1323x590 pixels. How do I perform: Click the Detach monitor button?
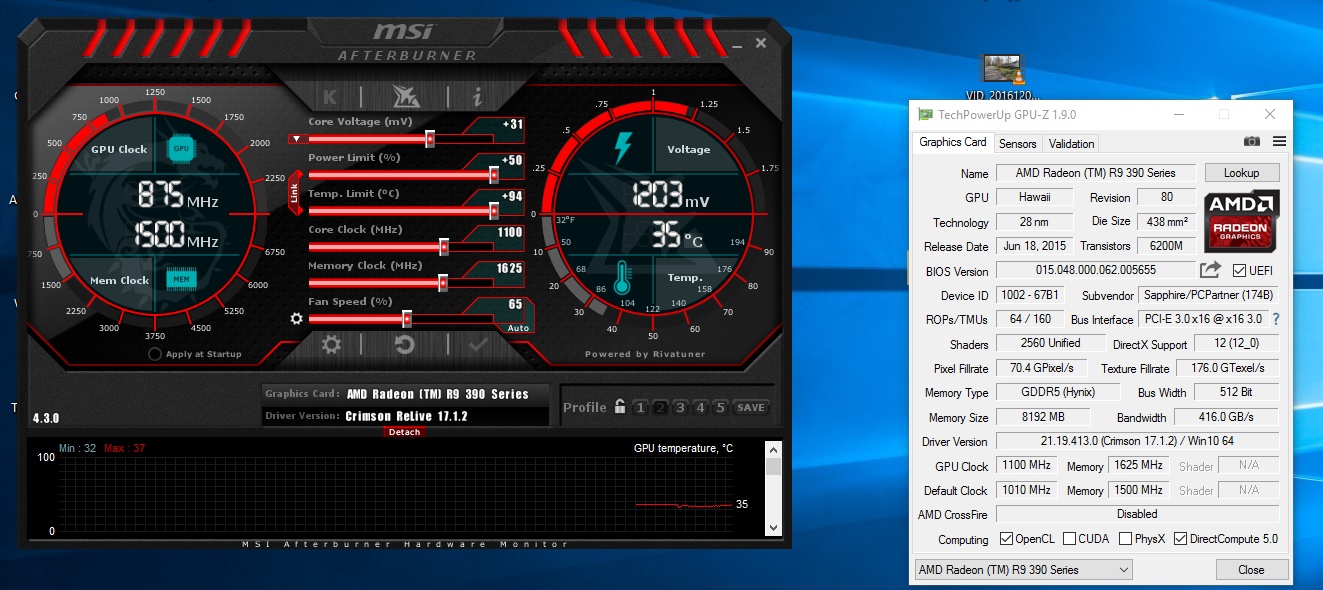pyautogui.click(x=404, y=432)
